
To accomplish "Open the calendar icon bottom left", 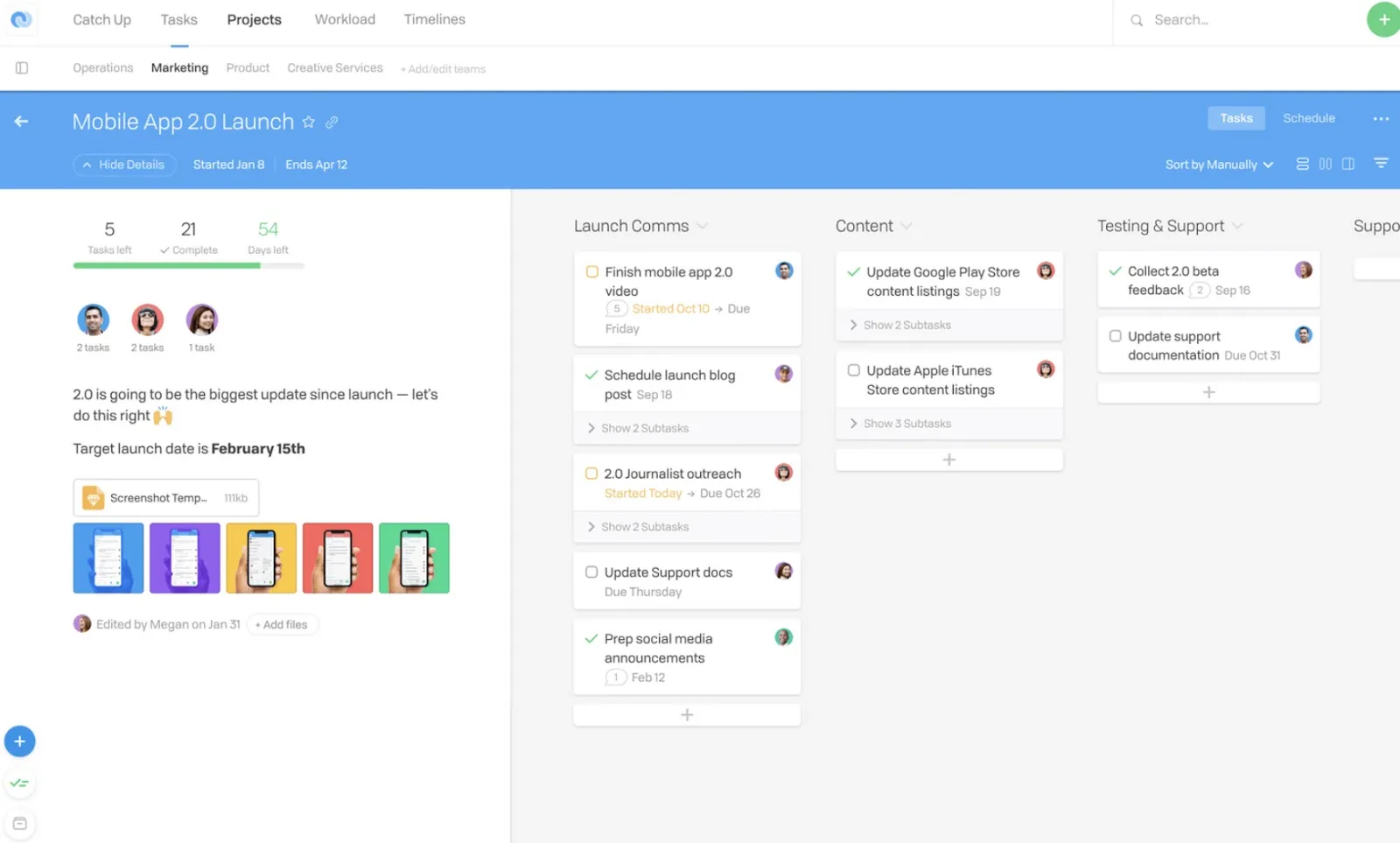I will 20,824.
